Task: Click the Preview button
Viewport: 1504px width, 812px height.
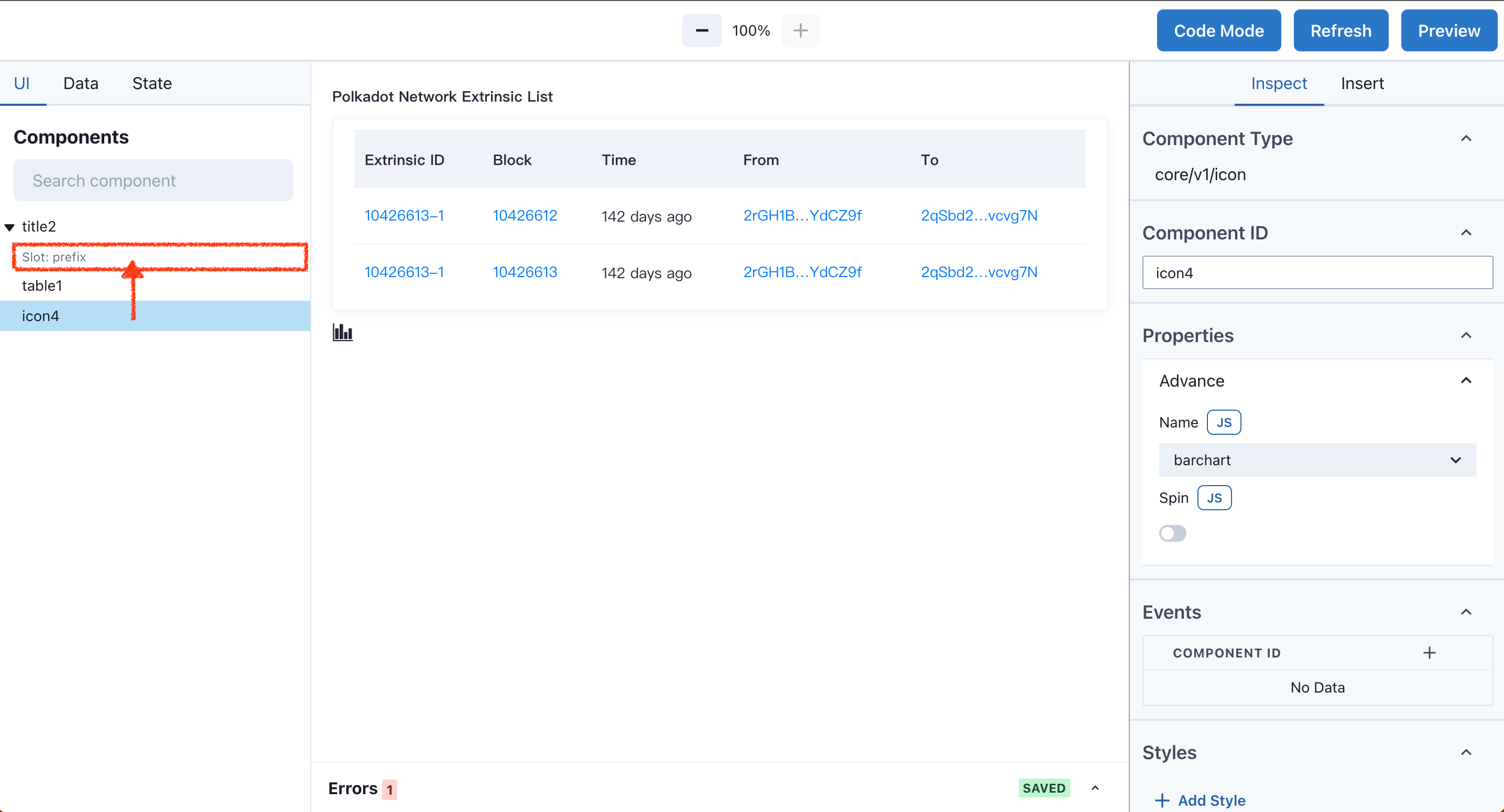Action: tap(1448, 30)
